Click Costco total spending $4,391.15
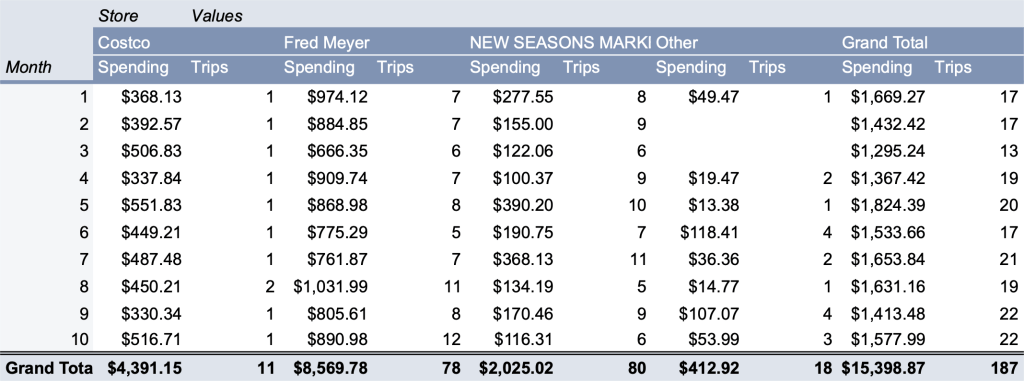 click(x=145, y=368)
